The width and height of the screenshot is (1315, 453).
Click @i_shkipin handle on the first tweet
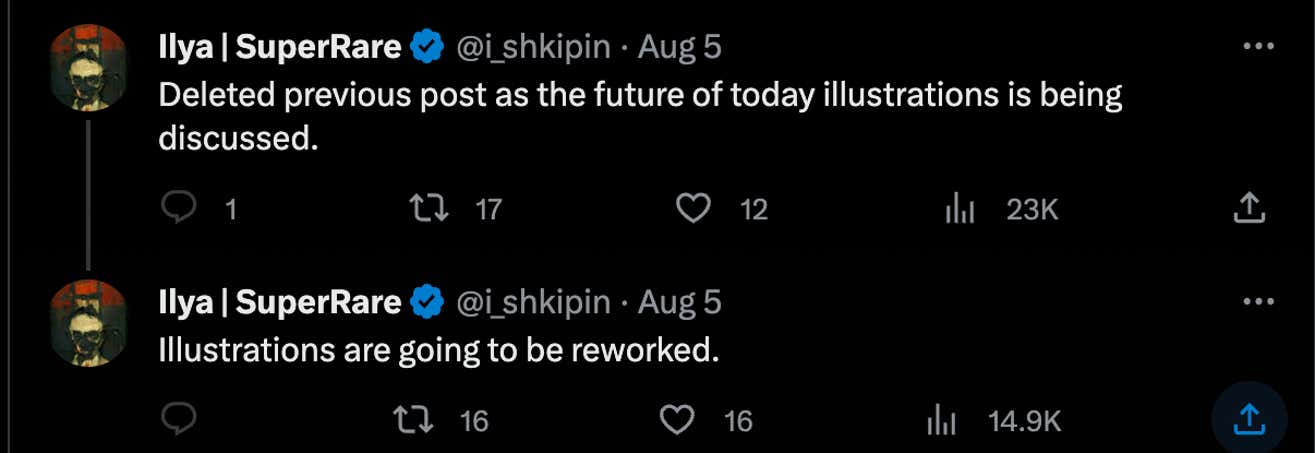click(533, 46)
